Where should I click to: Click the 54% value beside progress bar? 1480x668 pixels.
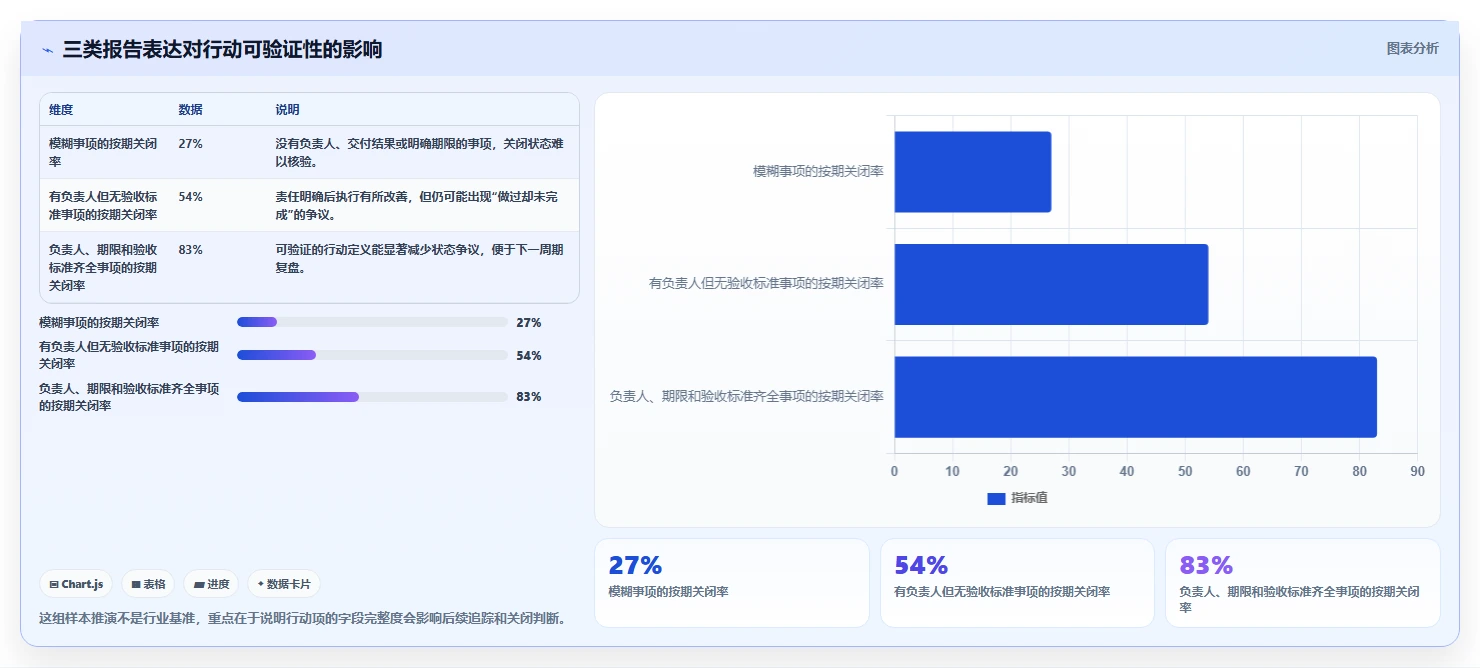(x=529, y=356)
